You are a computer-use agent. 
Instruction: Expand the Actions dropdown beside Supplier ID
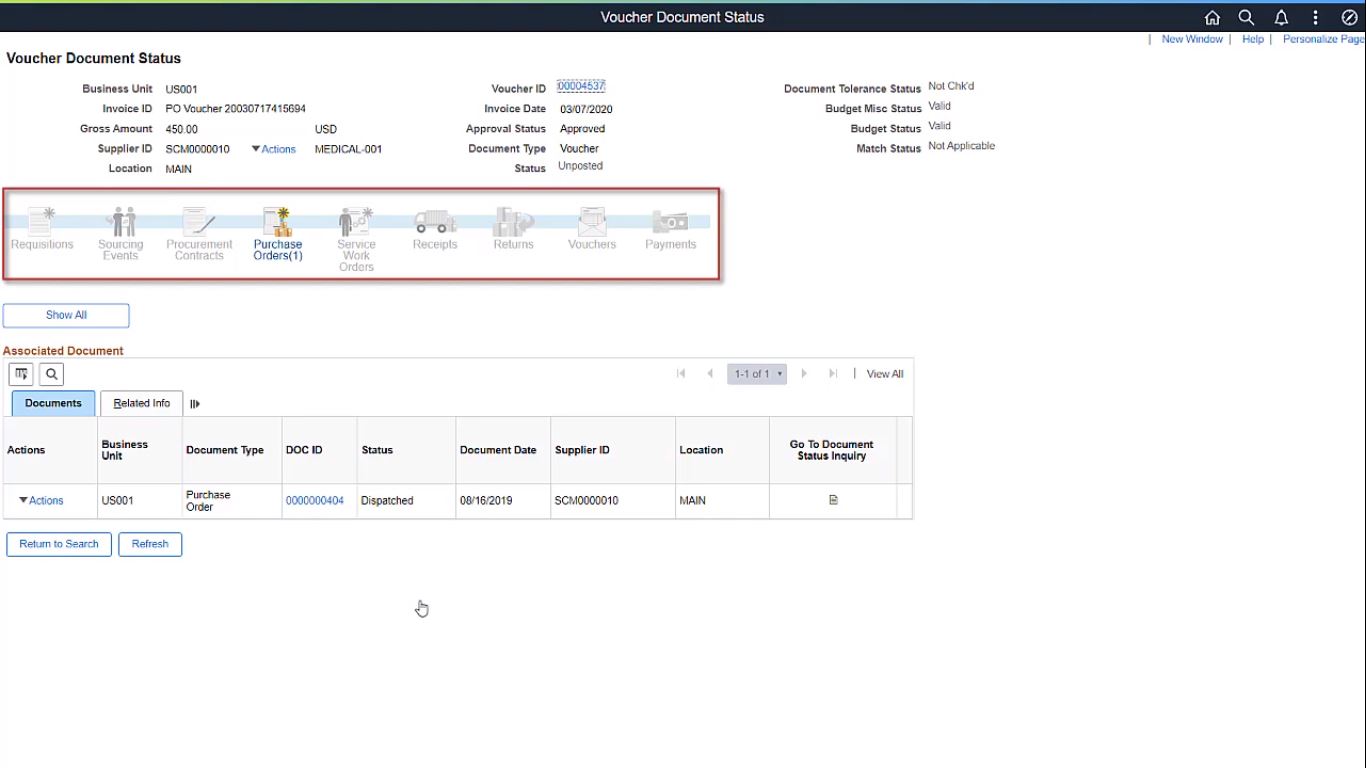pyautogui.click(x=273, y=148)
